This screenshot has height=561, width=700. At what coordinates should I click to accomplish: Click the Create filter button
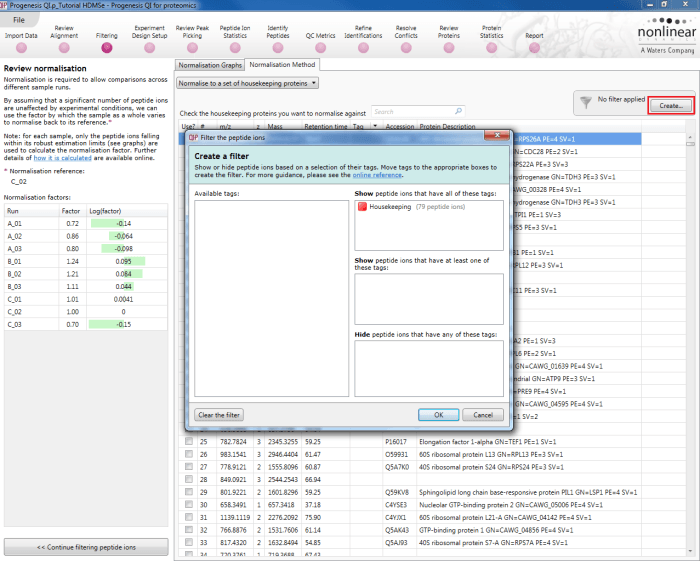point(671,106)
